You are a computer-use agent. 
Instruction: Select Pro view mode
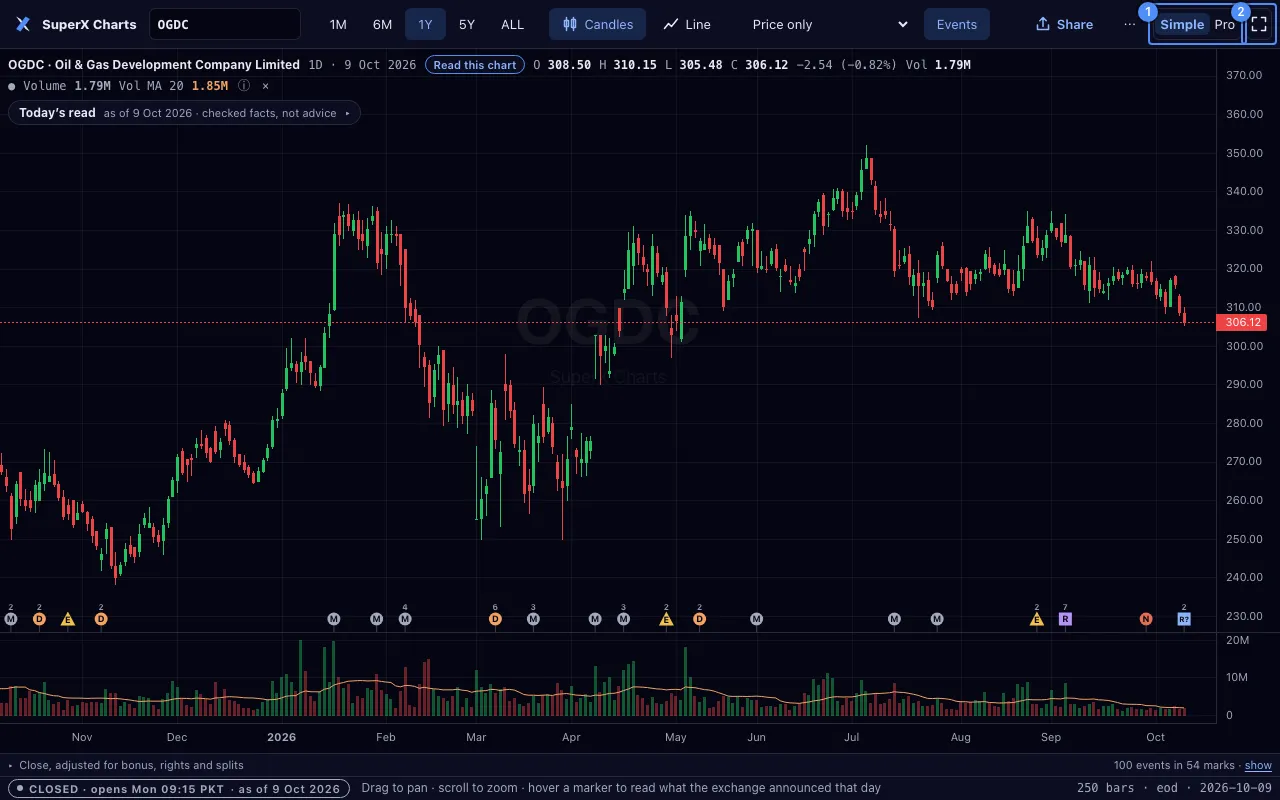(x=1225, y=24)
